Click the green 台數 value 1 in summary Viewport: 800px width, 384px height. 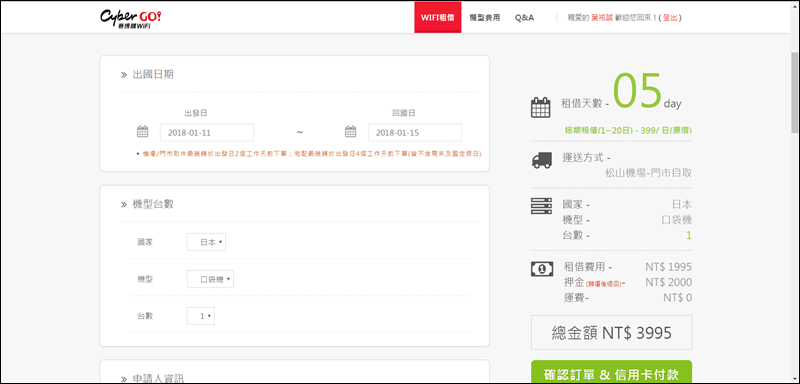click(x=689, y=236)
